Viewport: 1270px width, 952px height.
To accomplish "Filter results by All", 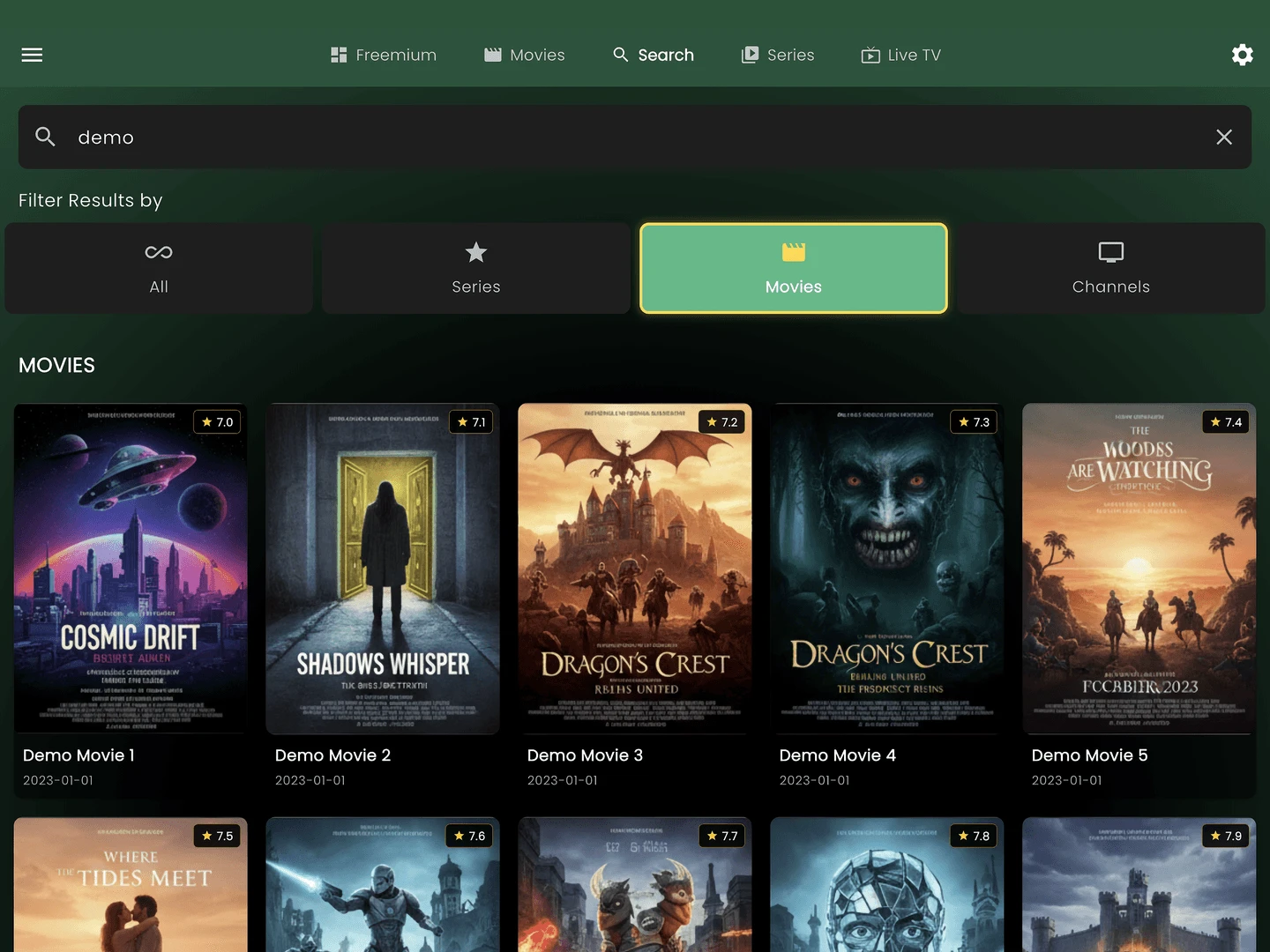I will tap(159, 268).
